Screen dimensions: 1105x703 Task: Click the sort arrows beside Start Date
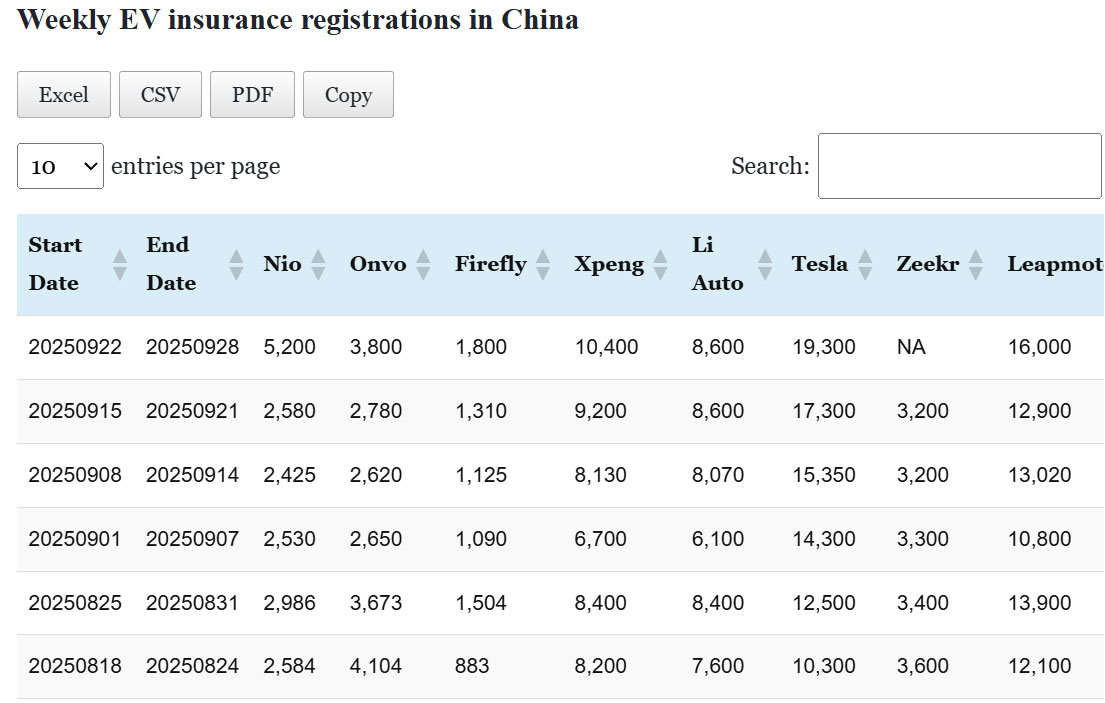point(120,265)
